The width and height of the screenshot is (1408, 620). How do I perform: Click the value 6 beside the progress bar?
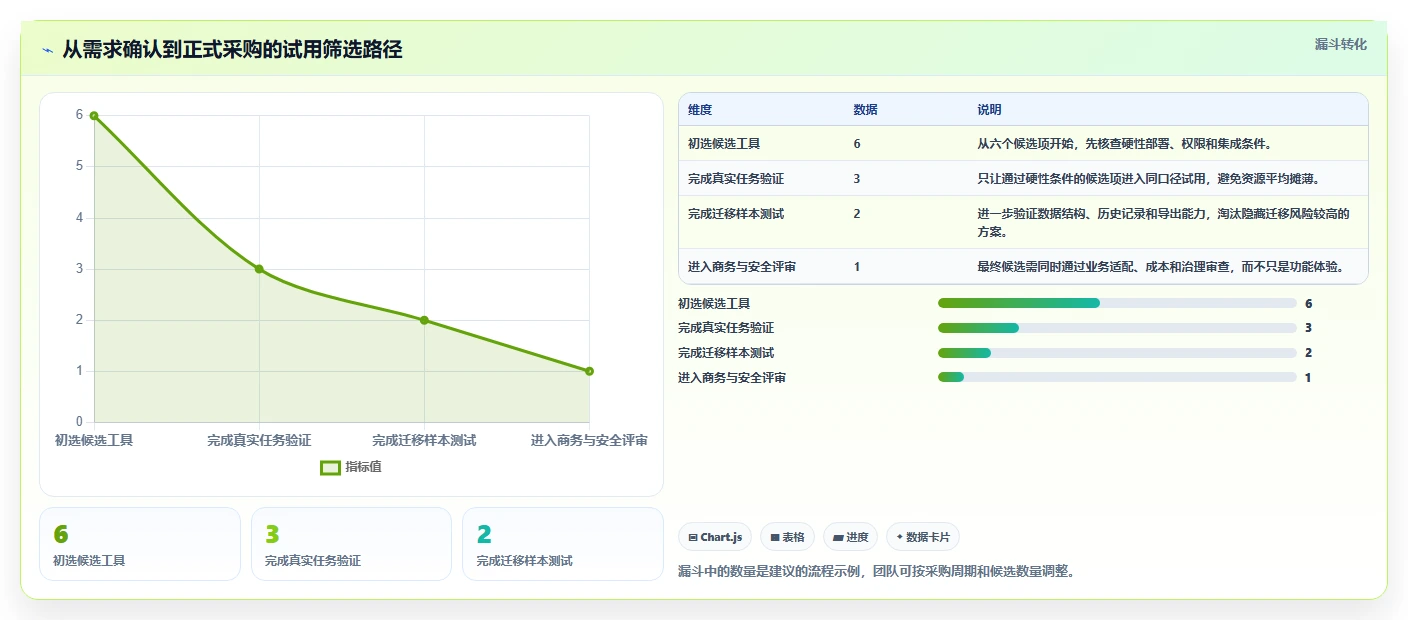coord(1308,303)
